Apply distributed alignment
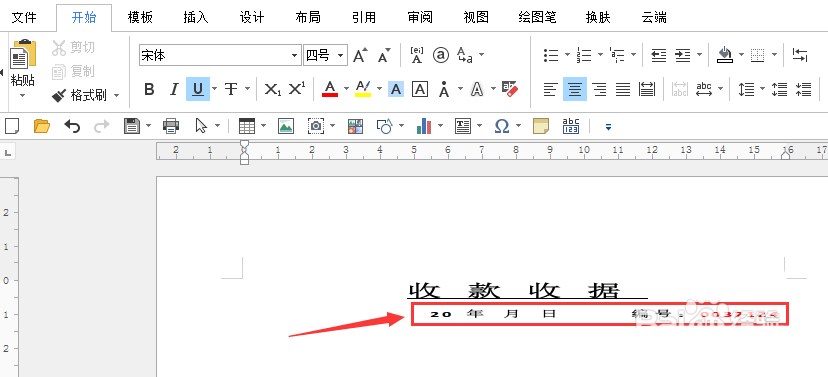The image size is (828, 377). tap(647, 89)
